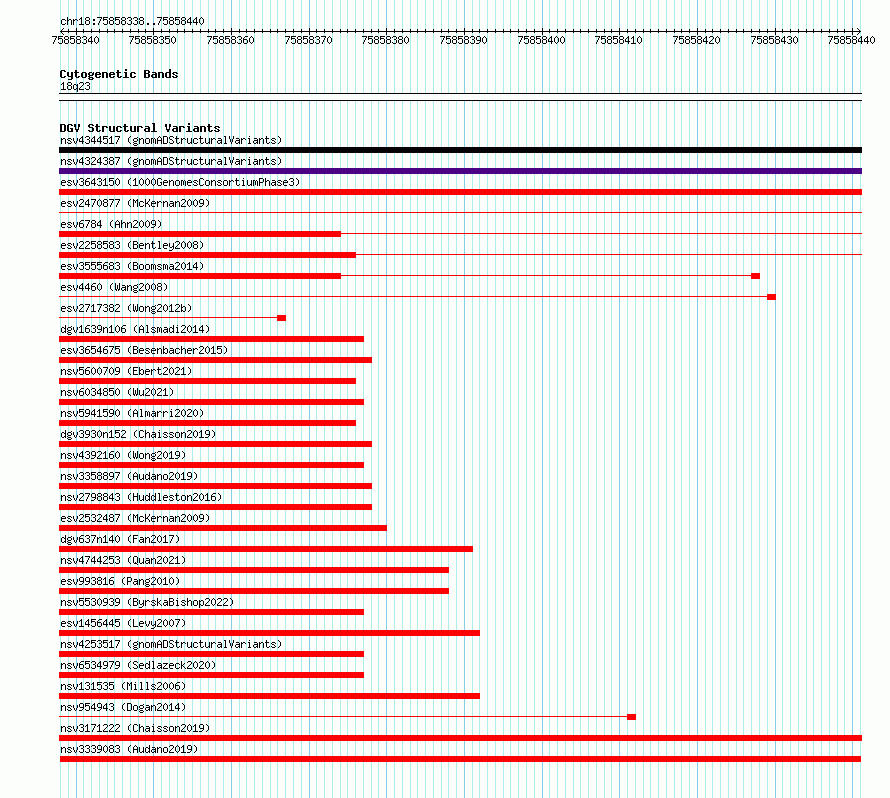The height and width of the screenshot is (798, 890).
Task: Select the thick bar of esv6784
Action: [x=200, y=234]
